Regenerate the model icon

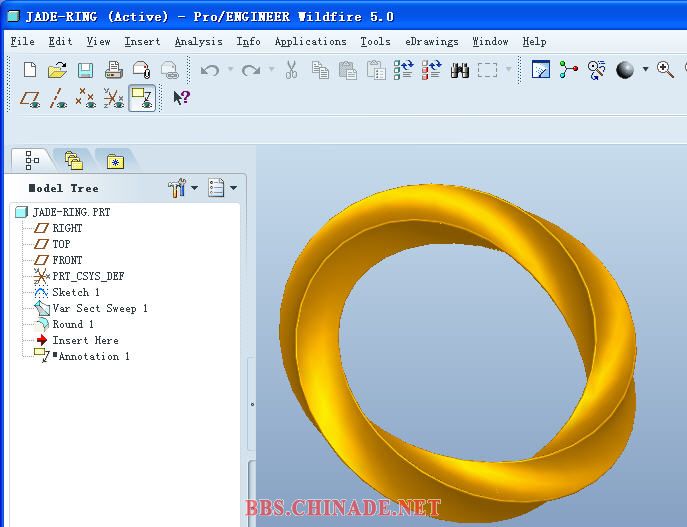pyautogui.click(x=404, y=70)
